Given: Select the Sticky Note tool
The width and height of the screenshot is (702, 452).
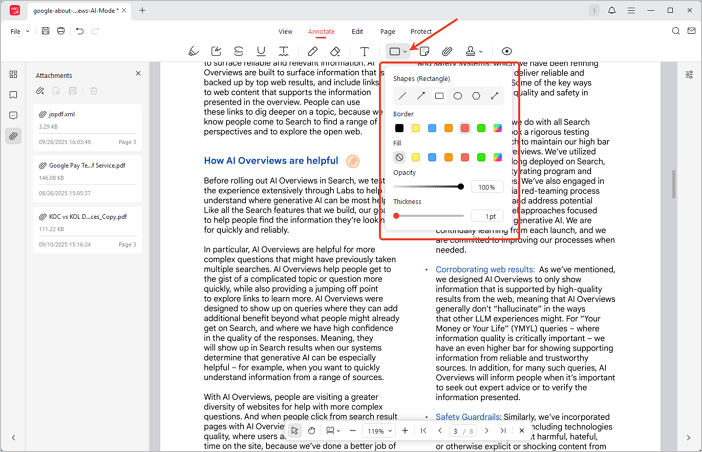Looking at the screenshot, I should click(424, 51).
